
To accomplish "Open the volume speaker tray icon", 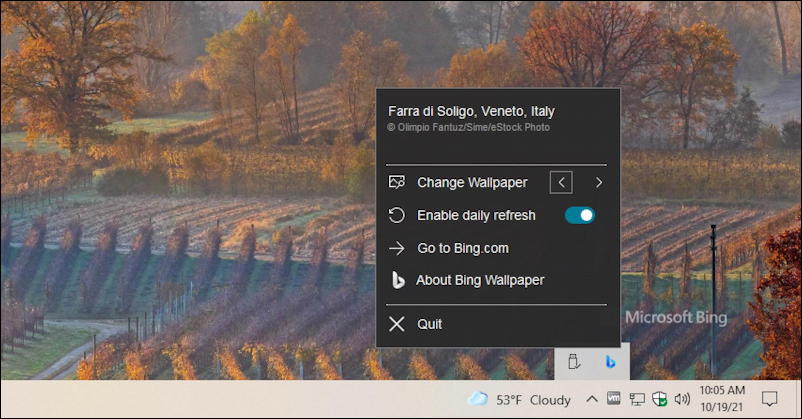I will [682, 399].
